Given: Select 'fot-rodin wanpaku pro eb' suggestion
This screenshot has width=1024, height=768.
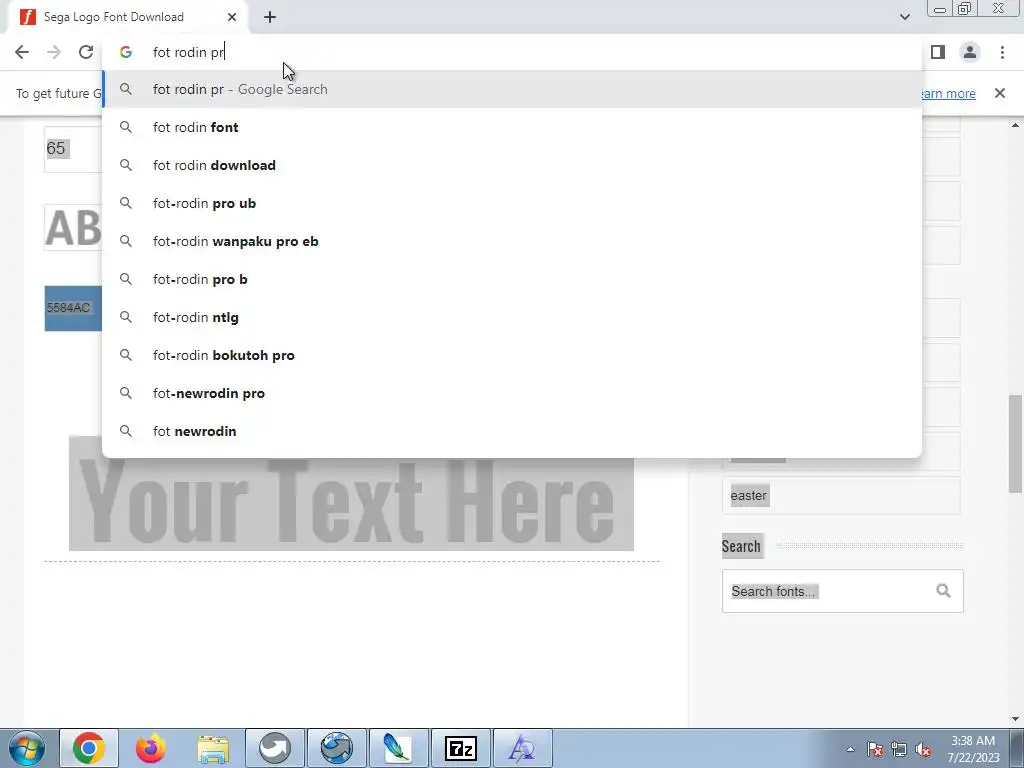Looking at the screenshot, I should pos(512,241).
